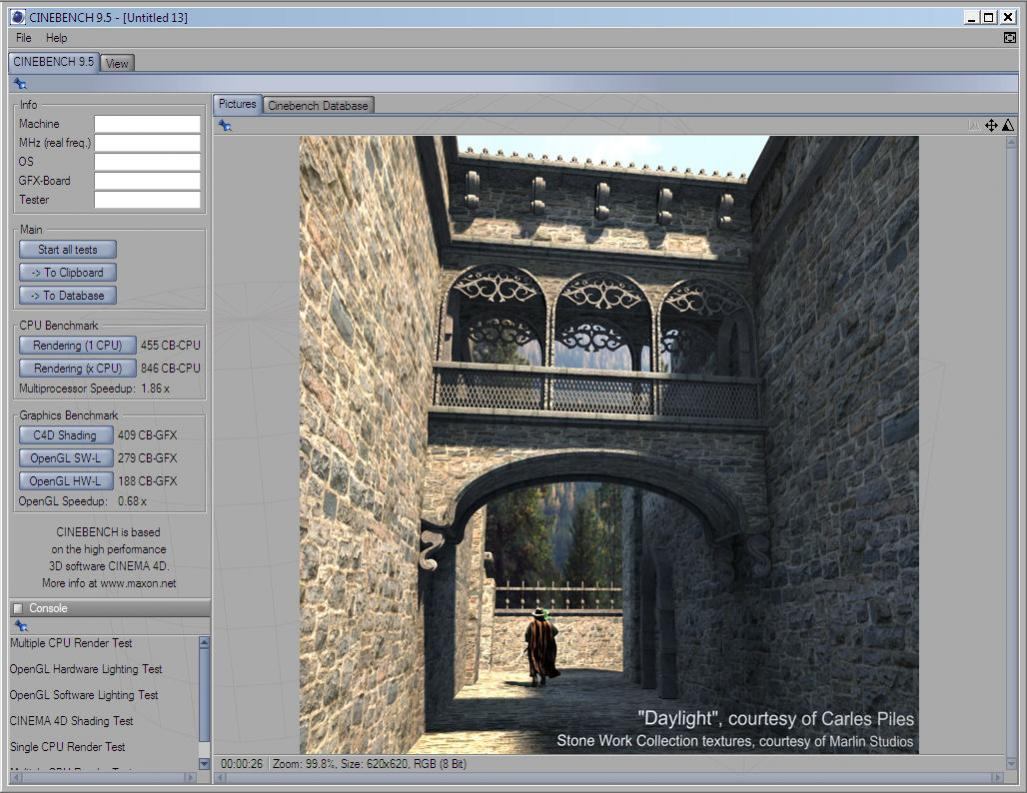Click the console horizontal scroll left arrow

point(17,778)
